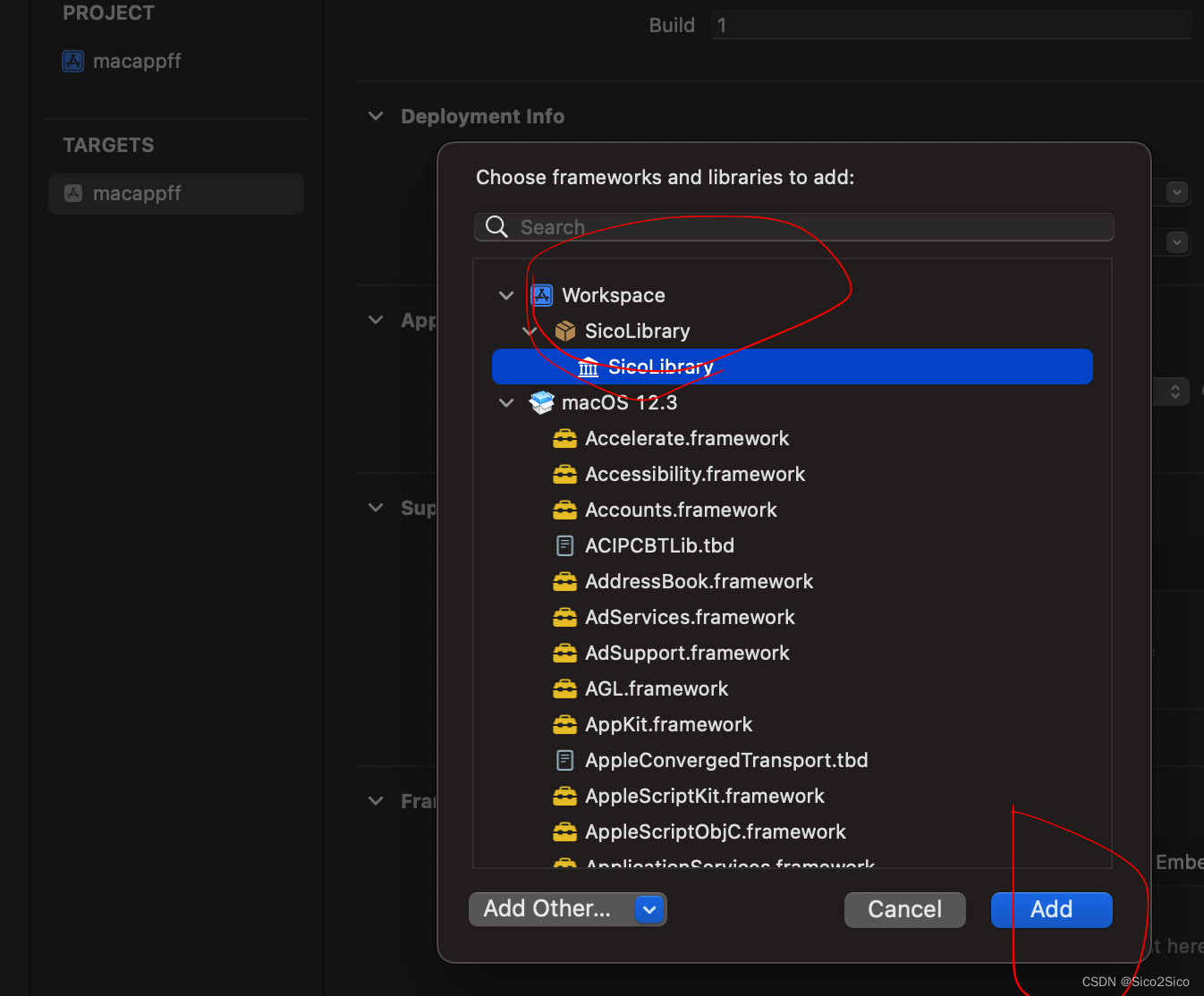Click the Add button
Image resolution: width=1204 pixels, height=996 pixels.
(x=1052, y=909)
